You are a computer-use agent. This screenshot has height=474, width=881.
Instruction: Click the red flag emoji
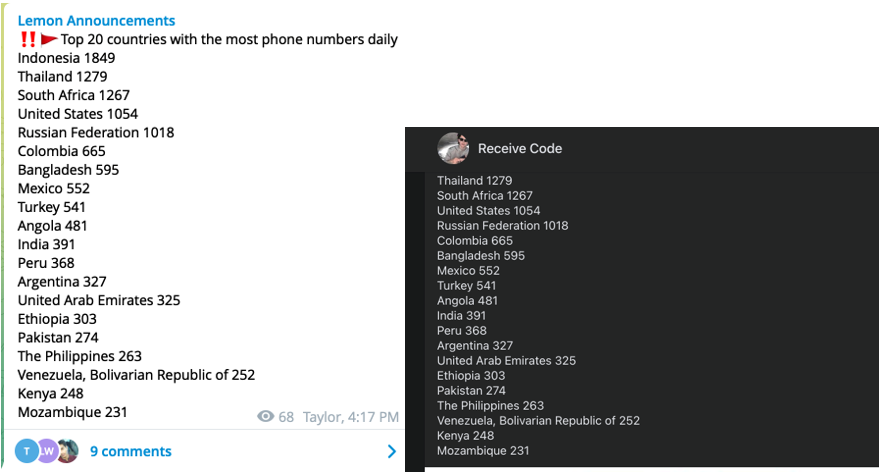49,40
